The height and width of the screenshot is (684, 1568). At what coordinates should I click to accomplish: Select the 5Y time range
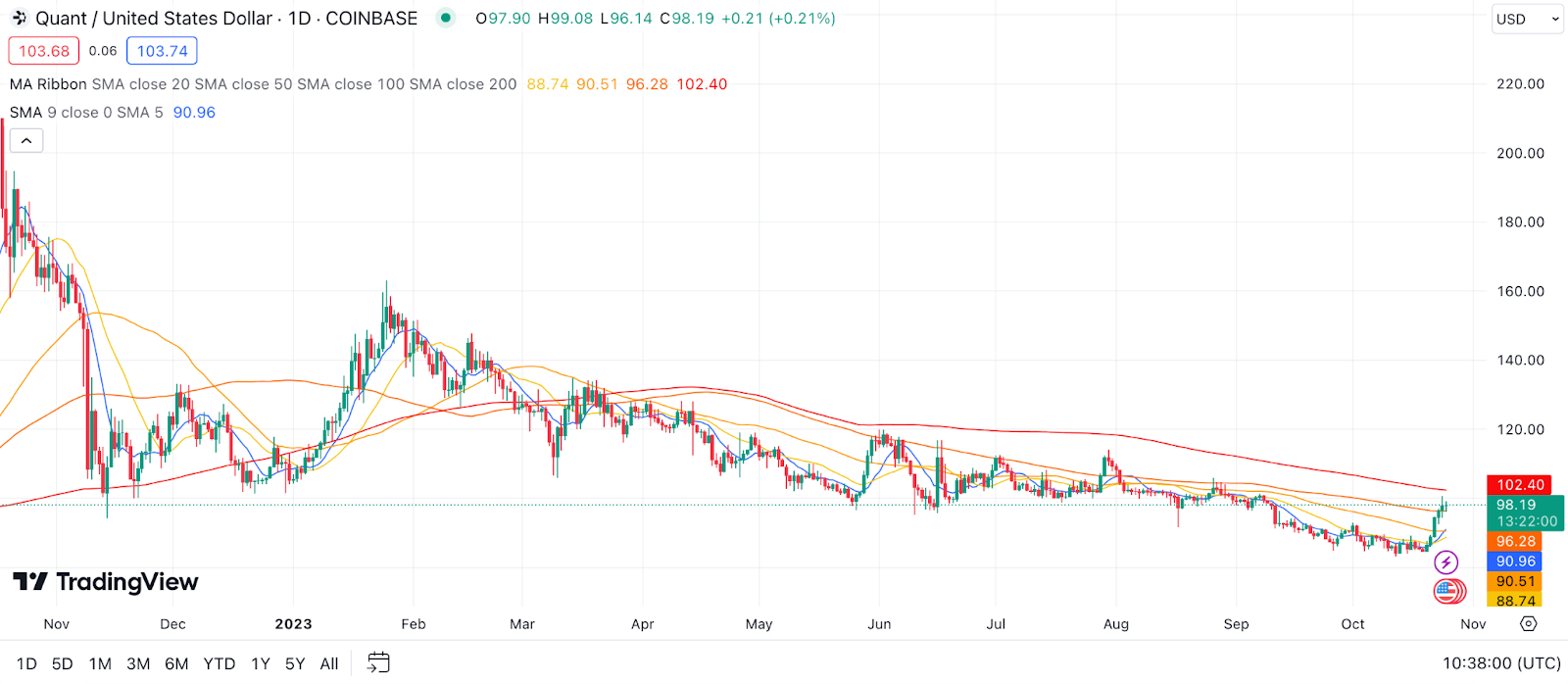[x=295, y=663]
